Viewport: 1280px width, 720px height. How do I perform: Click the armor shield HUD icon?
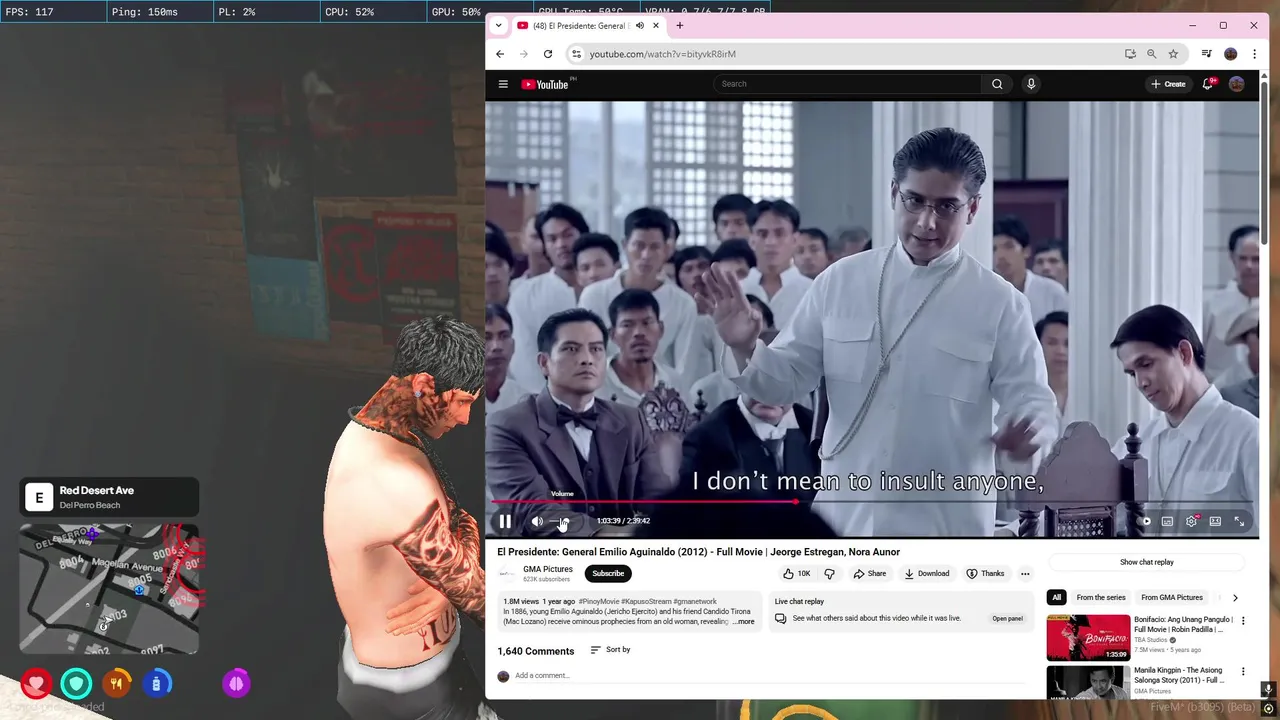(76, 684)
